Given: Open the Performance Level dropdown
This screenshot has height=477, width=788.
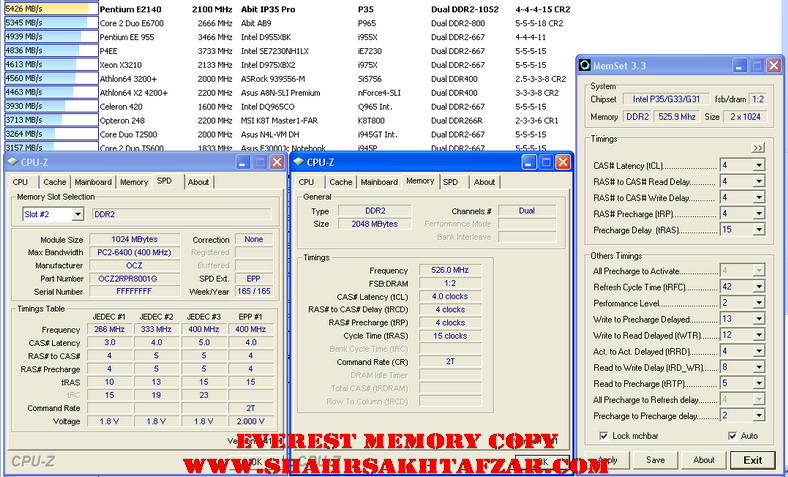Looking at the screenshot, I should (x=759, y=303).
